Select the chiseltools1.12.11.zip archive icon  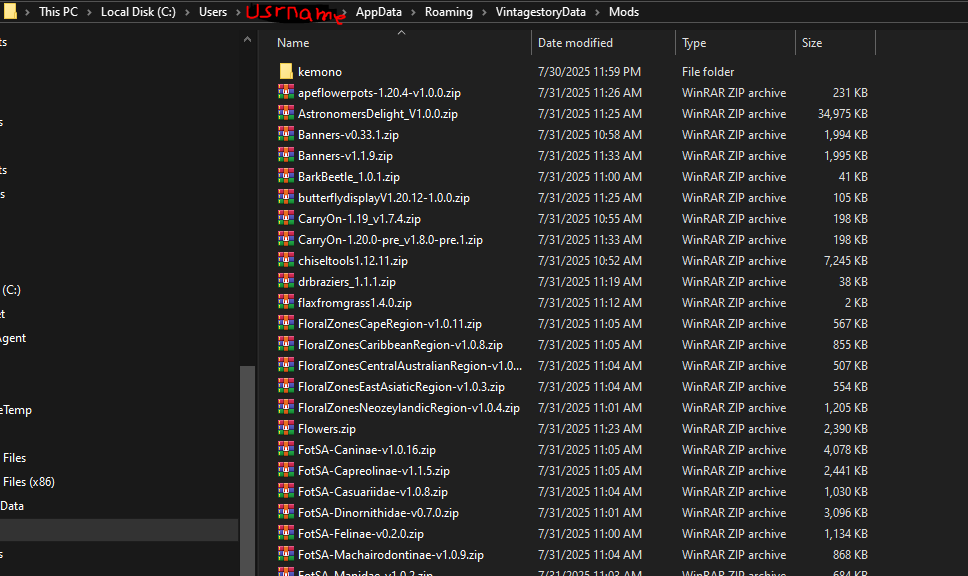285,260
